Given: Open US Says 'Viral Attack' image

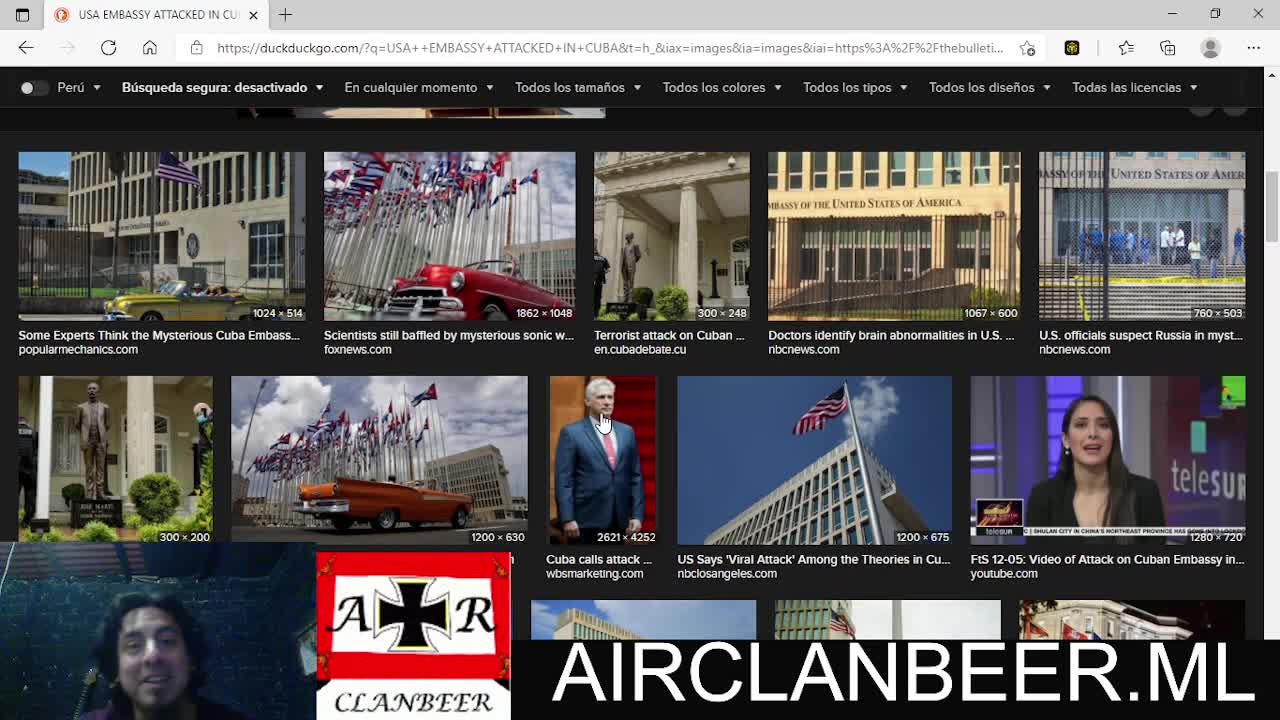Looking at the screenshot, I should tap(814, 460).
